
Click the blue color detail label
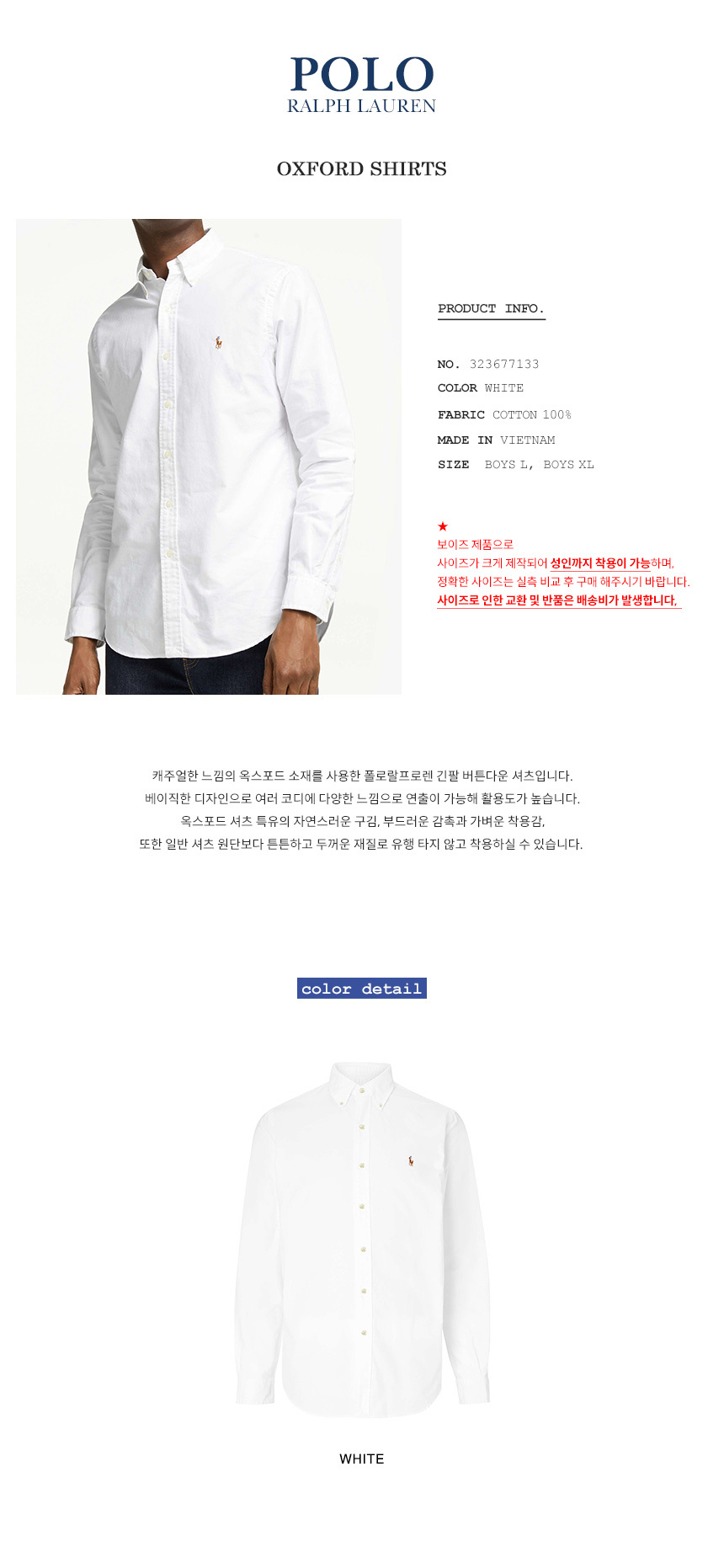click(x=362, y=989)
